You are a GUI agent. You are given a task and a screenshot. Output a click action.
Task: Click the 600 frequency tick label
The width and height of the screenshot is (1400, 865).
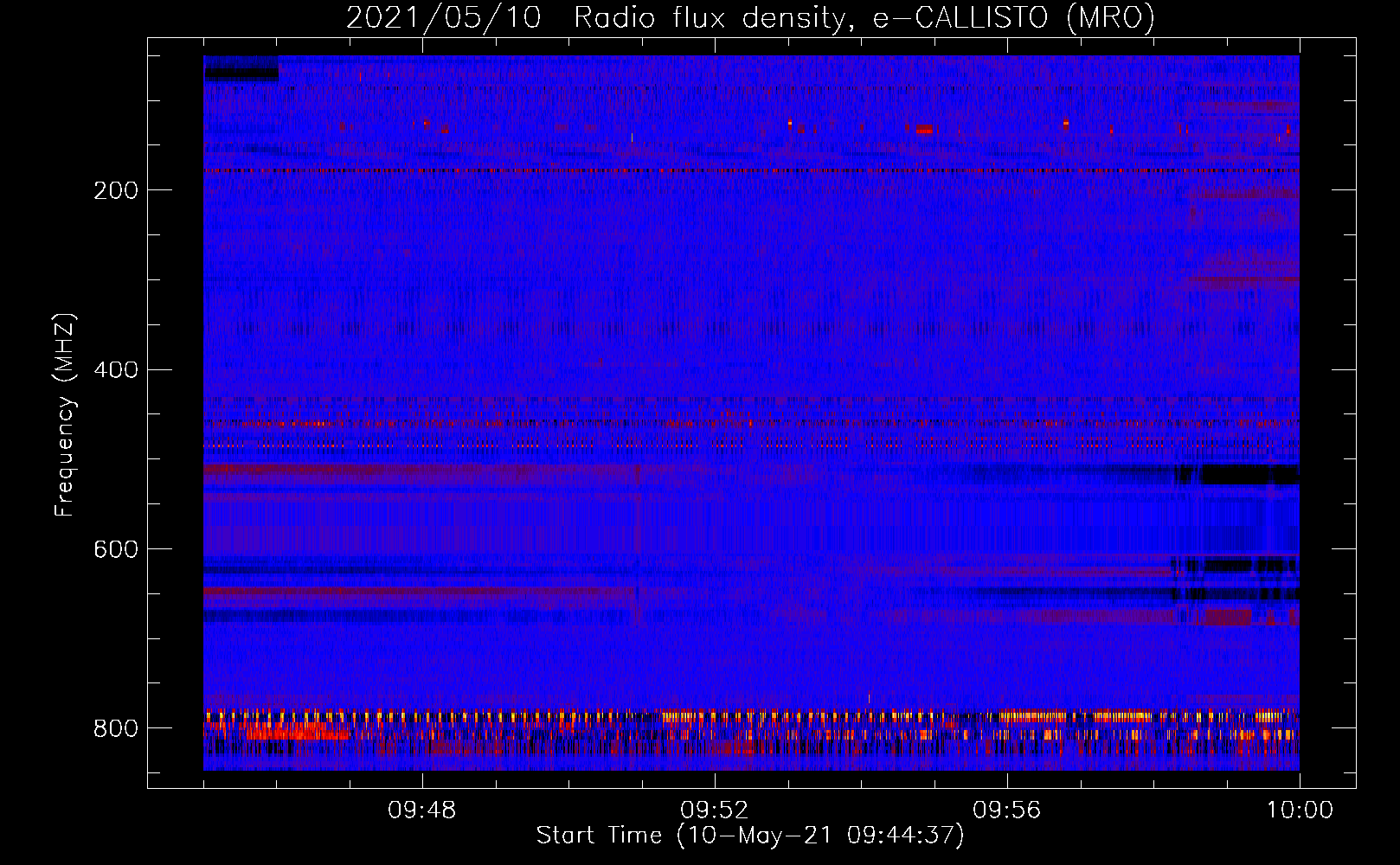coord(116,549)
